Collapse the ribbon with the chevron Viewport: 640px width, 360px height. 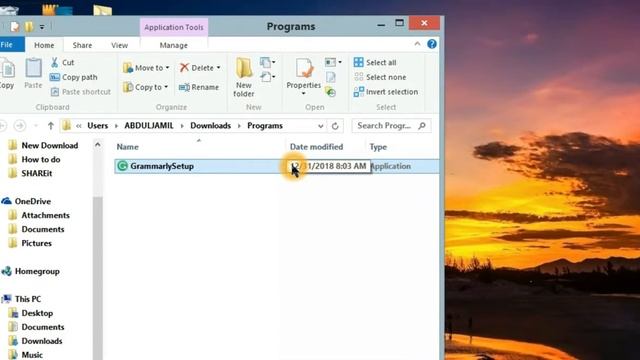(417, 44)
